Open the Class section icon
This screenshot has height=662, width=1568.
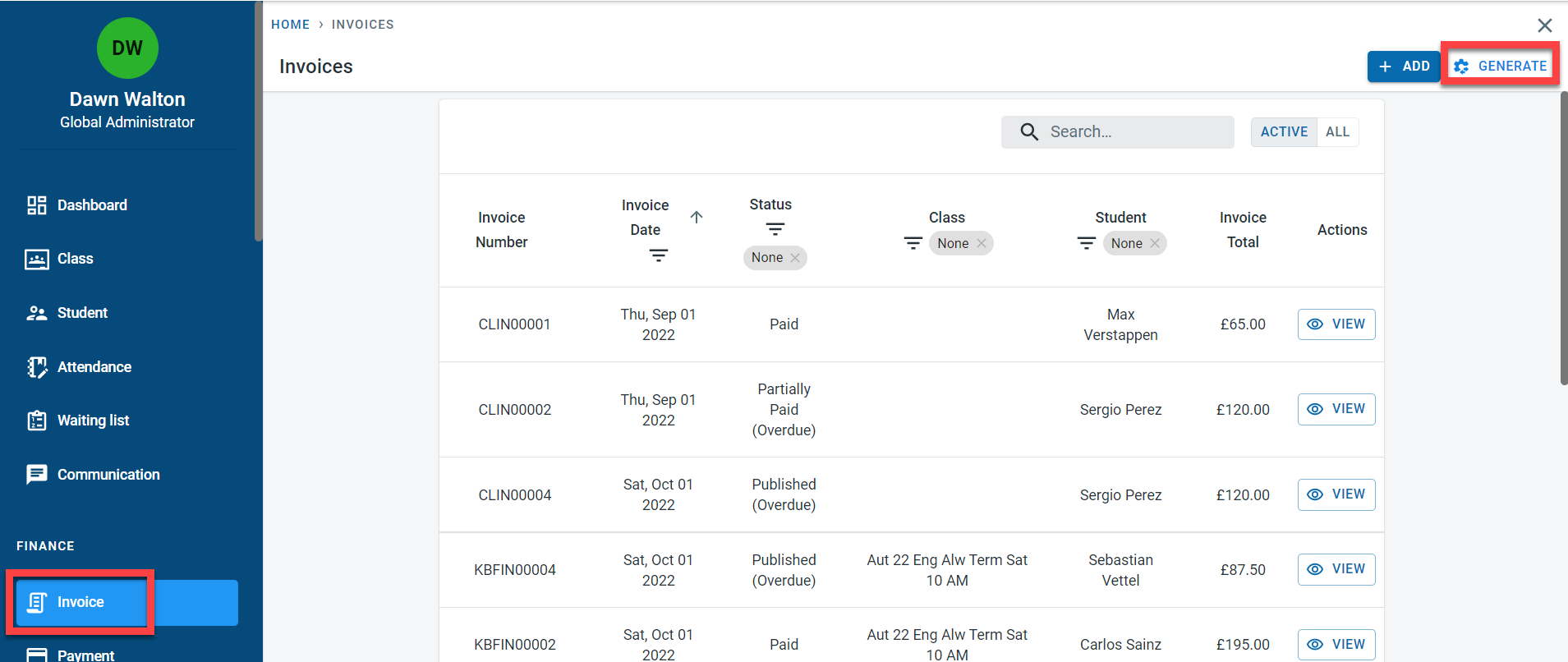pyautogui.click(x=36, y=260)
